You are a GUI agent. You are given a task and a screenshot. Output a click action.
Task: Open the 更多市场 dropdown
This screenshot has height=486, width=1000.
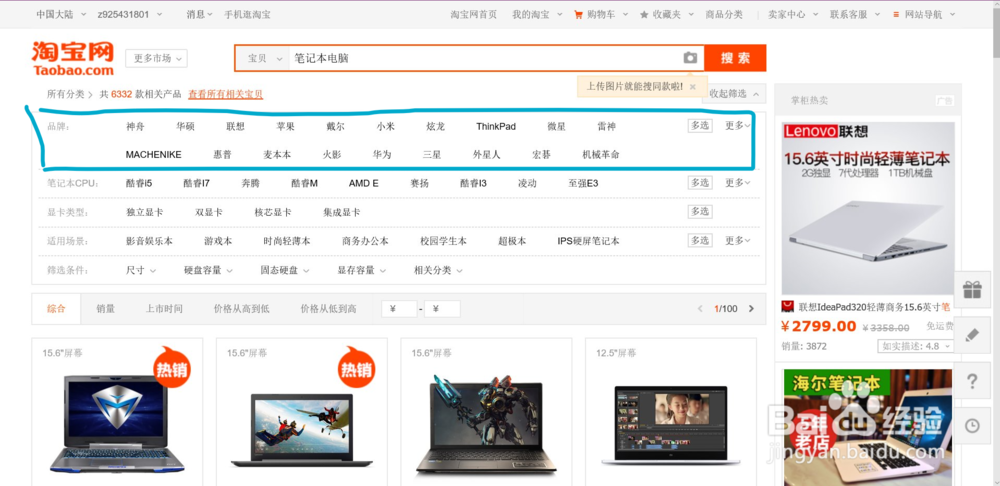(x=156, y=58)
